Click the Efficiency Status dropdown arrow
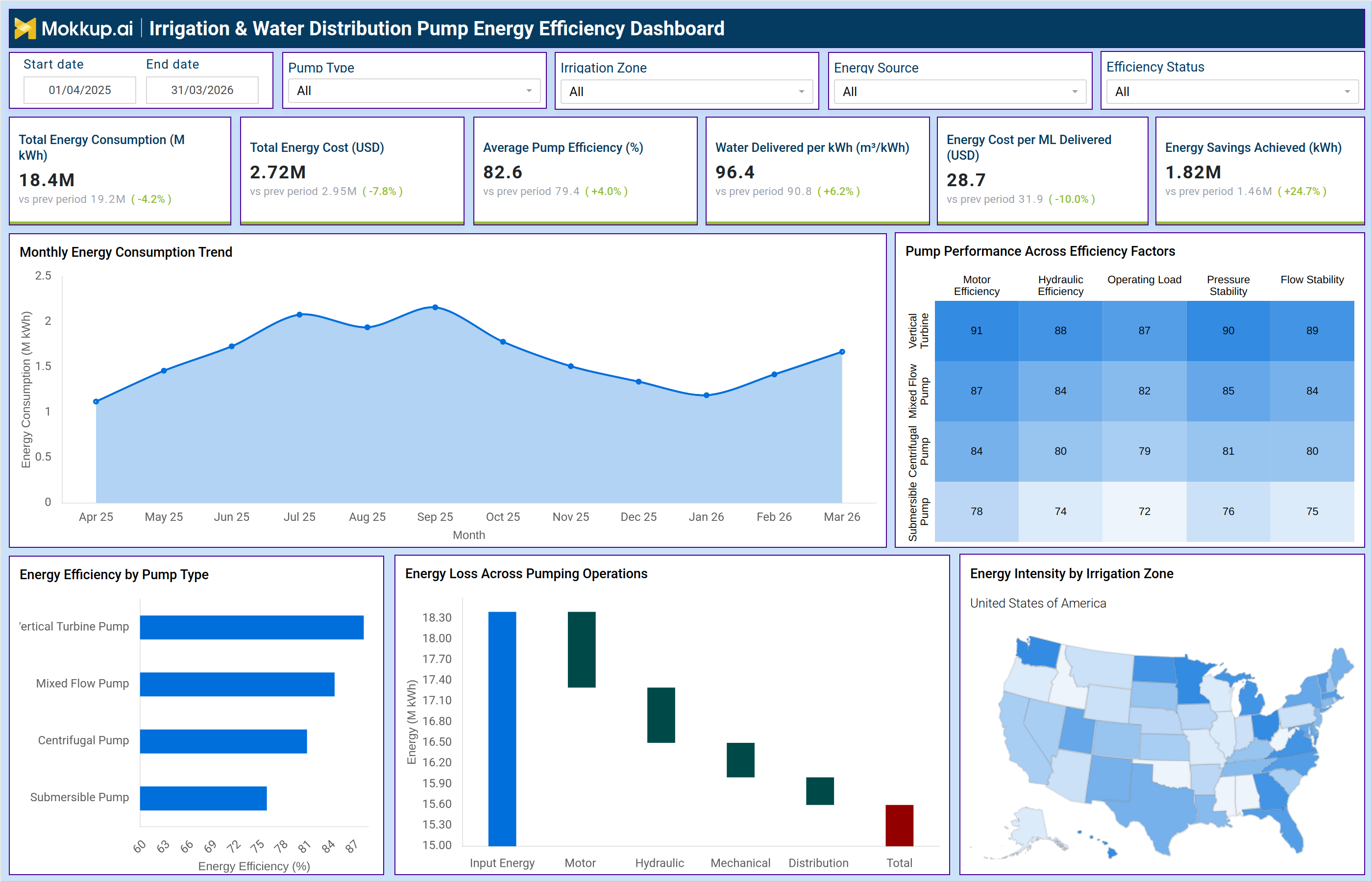 pos(1347,92)
